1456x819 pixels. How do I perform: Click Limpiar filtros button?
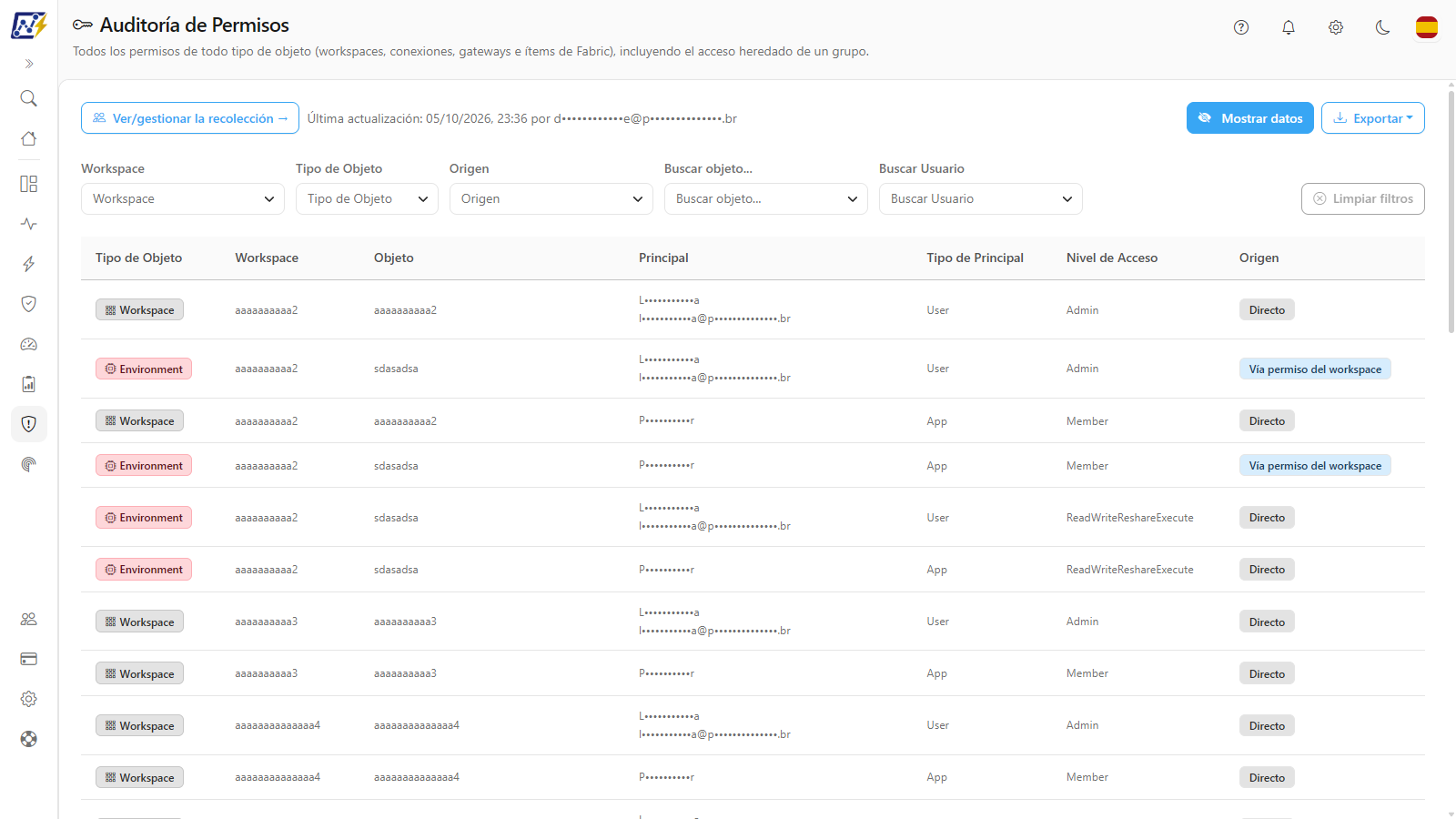[x=1363, y=199]
